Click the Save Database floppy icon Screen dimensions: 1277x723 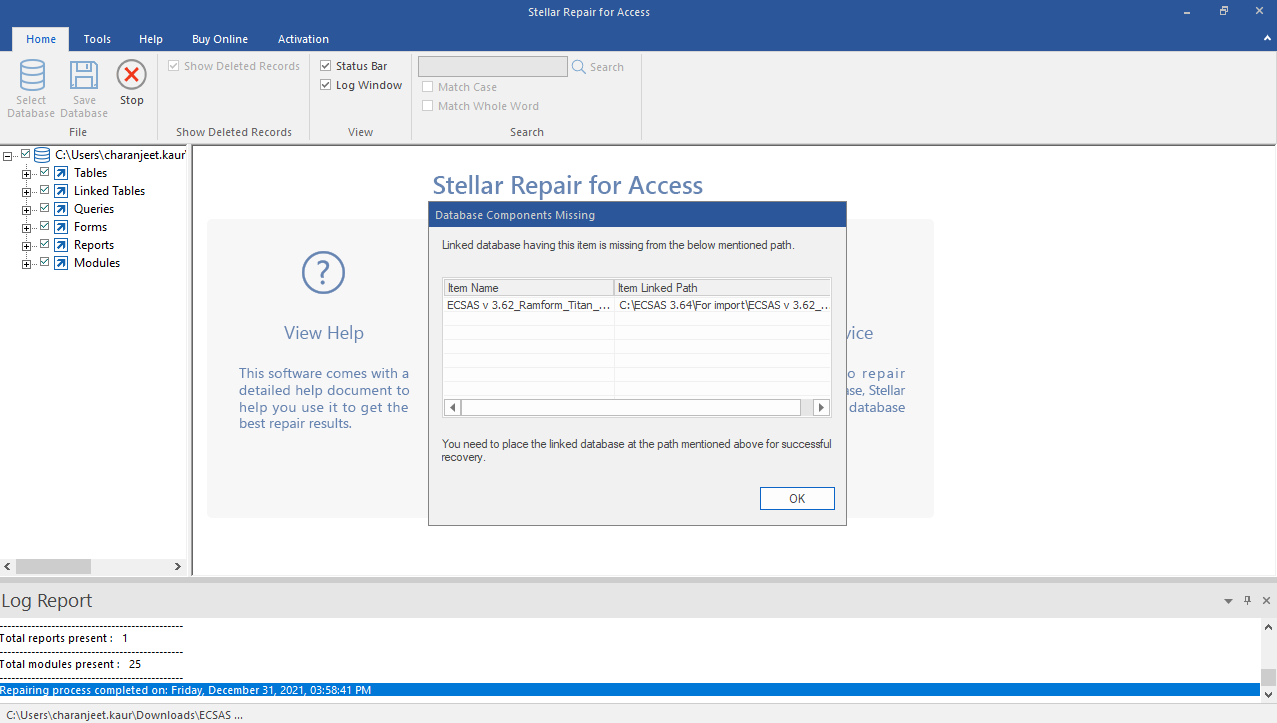pyautogui.click(x=84, y=75)
